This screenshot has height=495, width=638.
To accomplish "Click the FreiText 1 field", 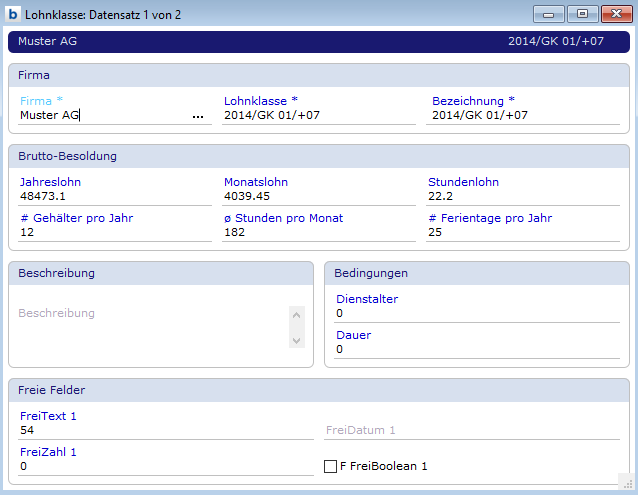I will [x=165, y=430].
